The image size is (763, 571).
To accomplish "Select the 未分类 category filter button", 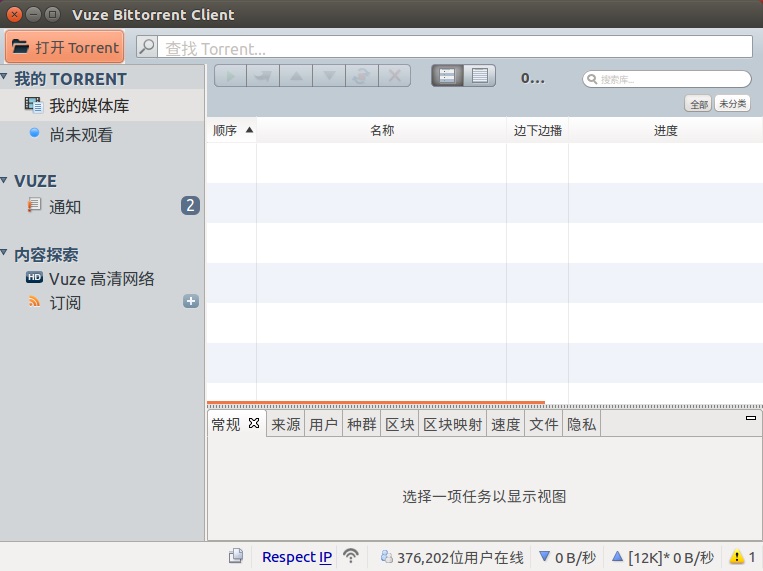I will click(732, 104).
